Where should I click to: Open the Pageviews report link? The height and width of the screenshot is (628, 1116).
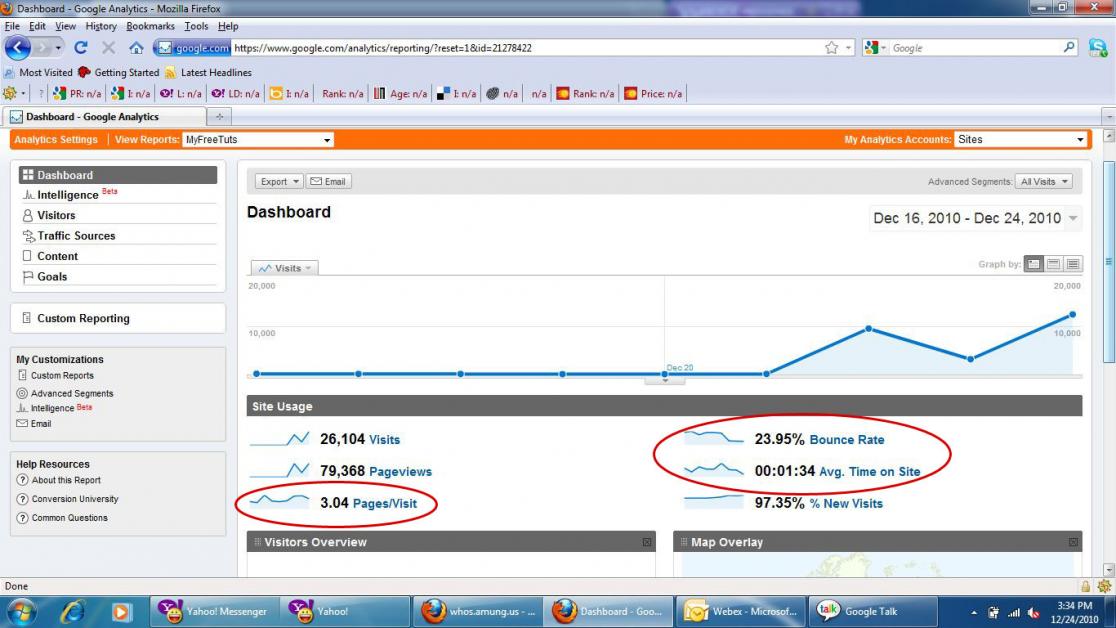pos(400,471)
